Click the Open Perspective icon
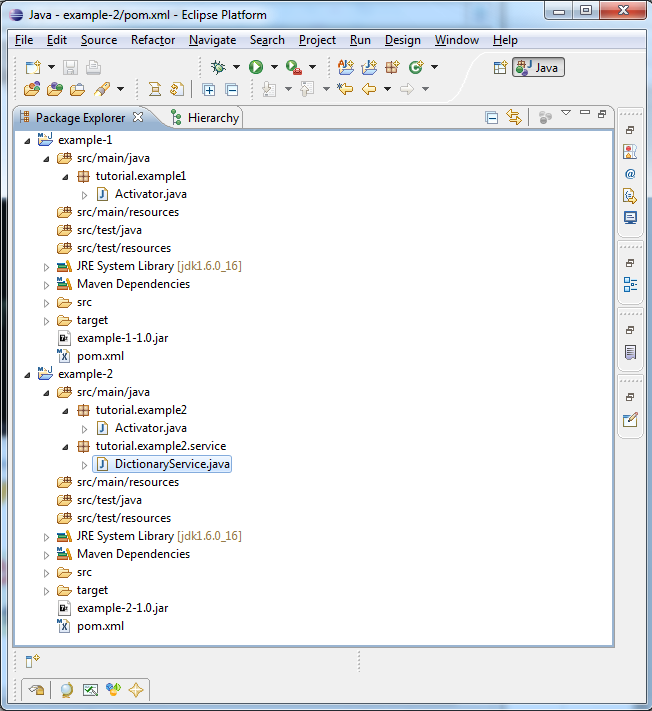Image resolution: width=652 pixels, height=711 pixels. pyautogui.click(x=500, y=67)
